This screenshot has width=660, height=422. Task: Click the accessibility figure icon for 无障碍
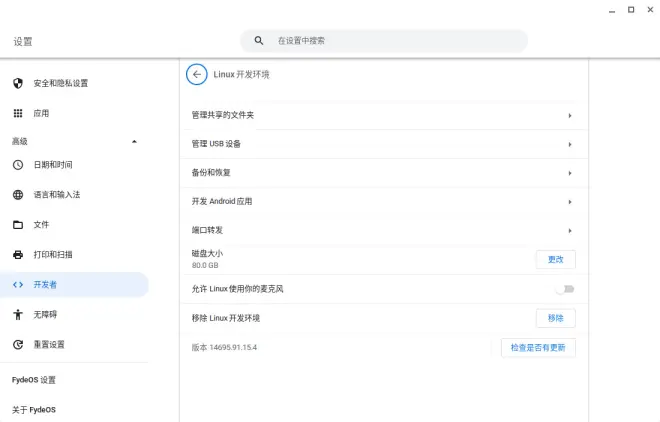(18, 314)
